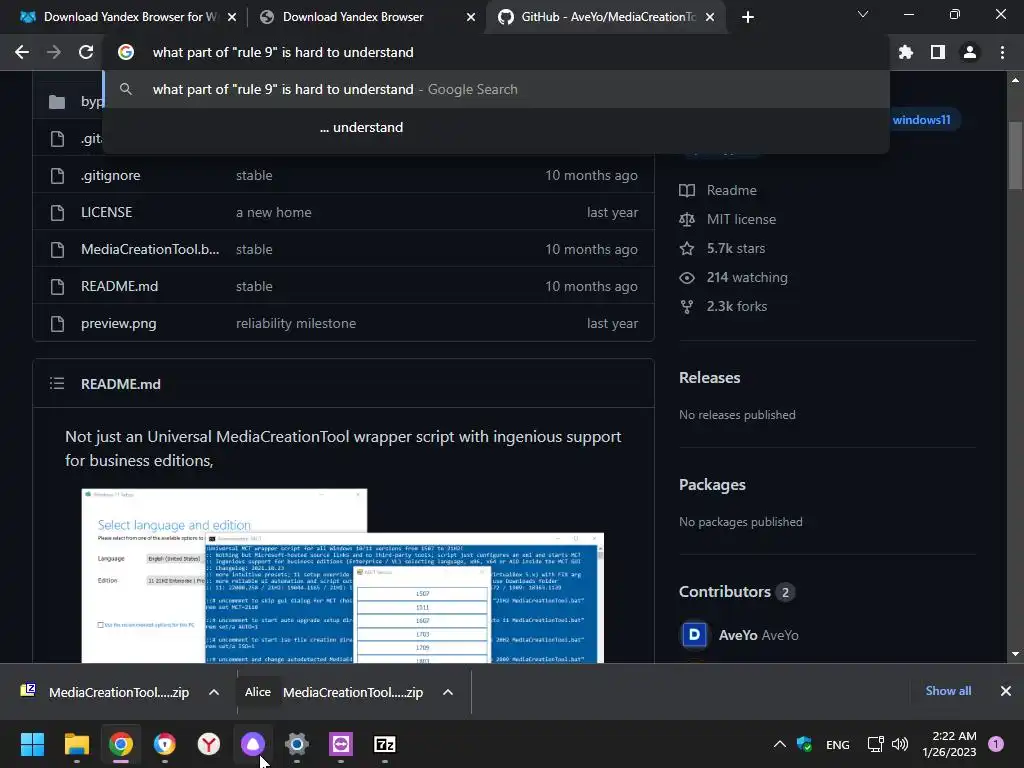Open the notification count badge
Image resolution: width=1024 pixels, height=768 pixels.
click(x=996, y=744)
